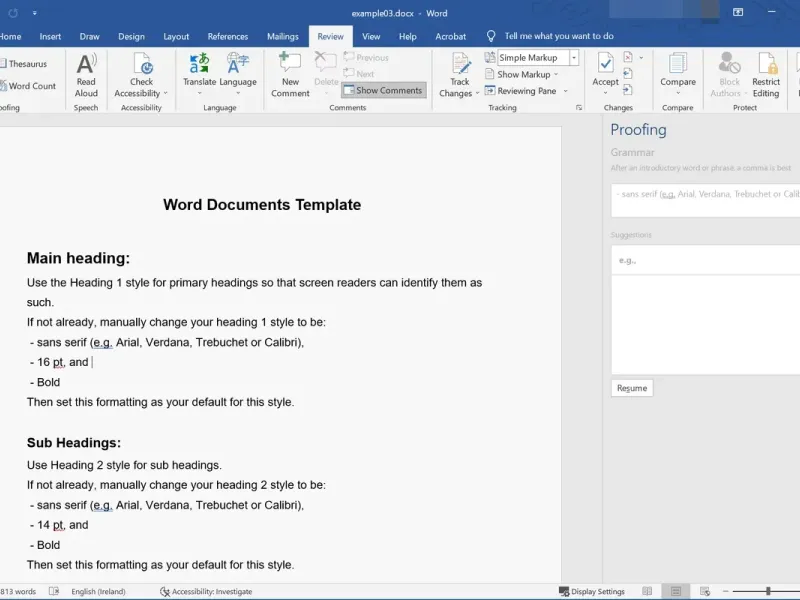Open Display Settings in status bar
Image resolution: width=800 pixels, height=600 pixels.
pos(592,591)
